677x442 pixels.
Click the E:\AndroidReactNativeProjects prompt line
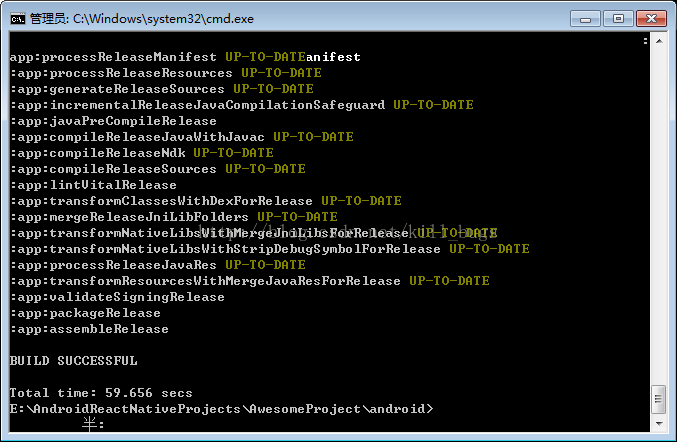tap(221, 409)
